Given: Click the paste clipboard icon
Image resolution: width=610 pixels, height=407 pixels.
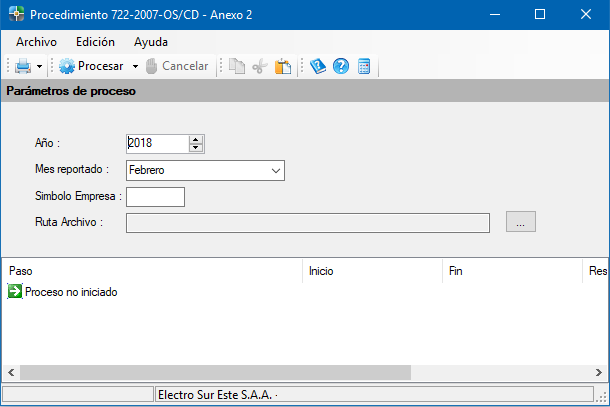Looking at the screenshot, I should 283,66.
